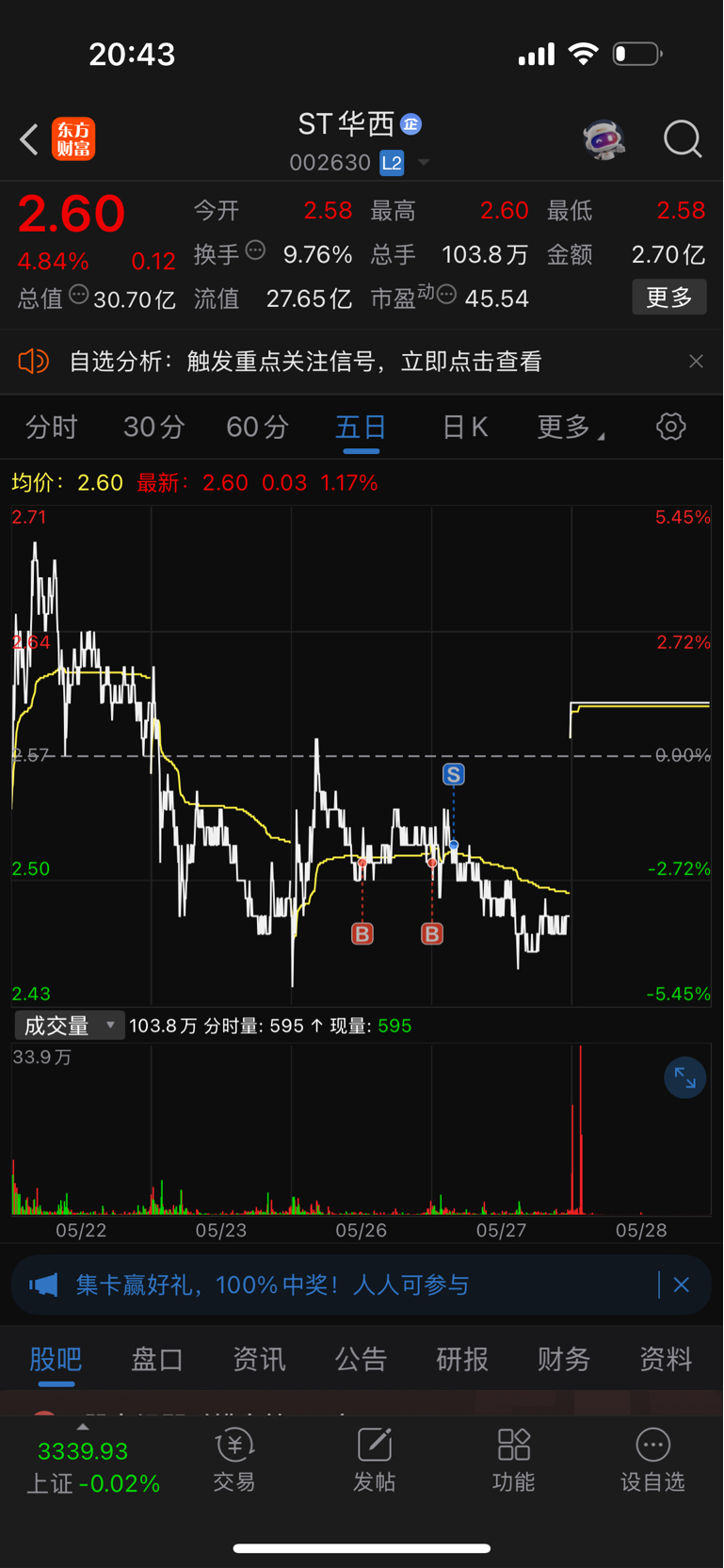Switch to 财务 tab
Image resolution: width=724 pixels, height=1568 pixels.
(x=564, y=1359)
